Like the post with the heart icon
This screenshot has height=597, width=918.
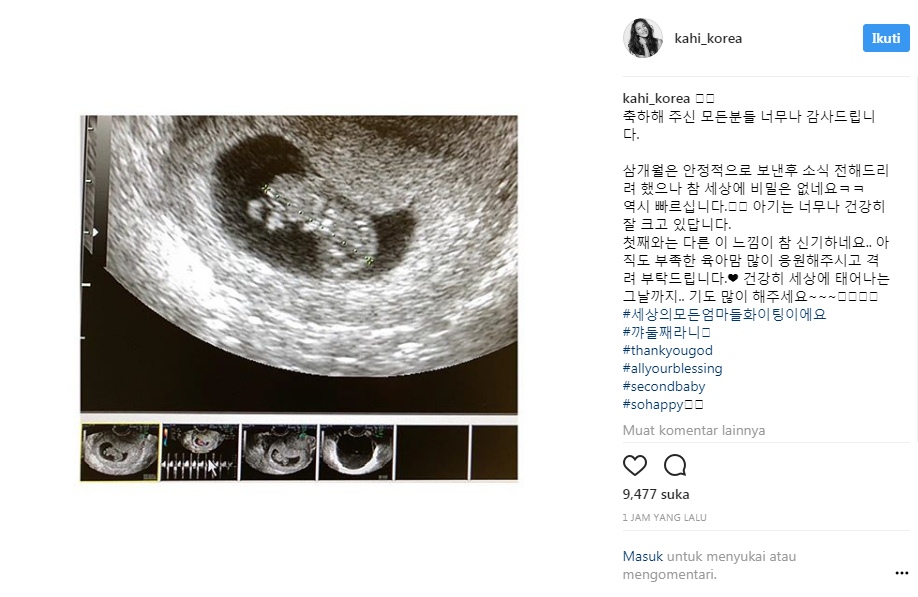click(x=635, y=465)
